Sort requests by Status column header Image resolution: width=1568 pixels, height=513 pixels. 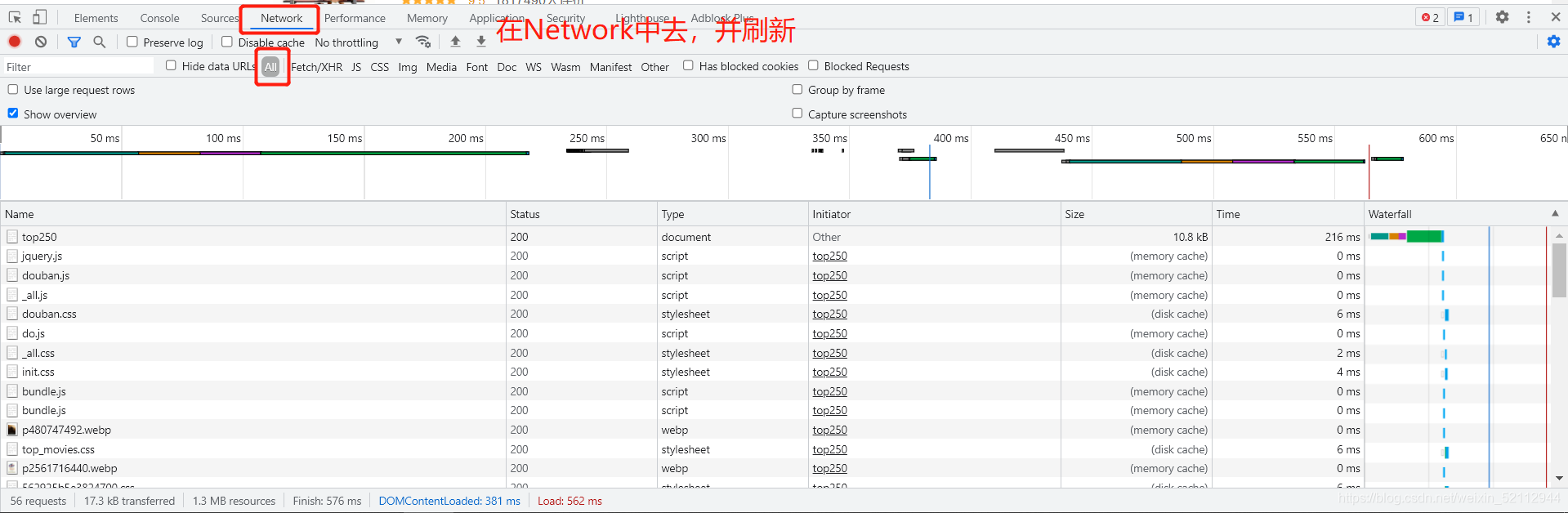(x=581, y=214)
